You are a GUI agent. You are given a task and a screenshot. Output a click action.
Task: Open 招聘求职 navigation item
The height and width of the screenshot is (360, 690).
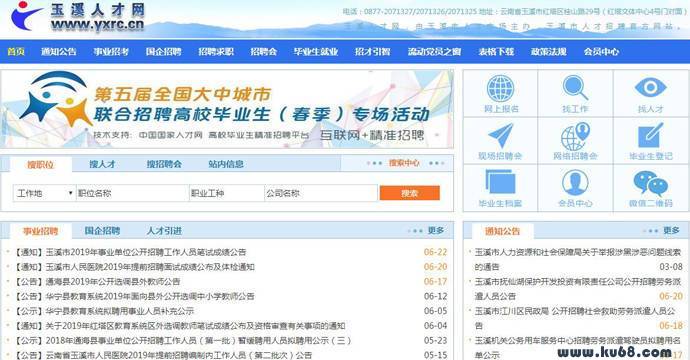click(216, 51)
